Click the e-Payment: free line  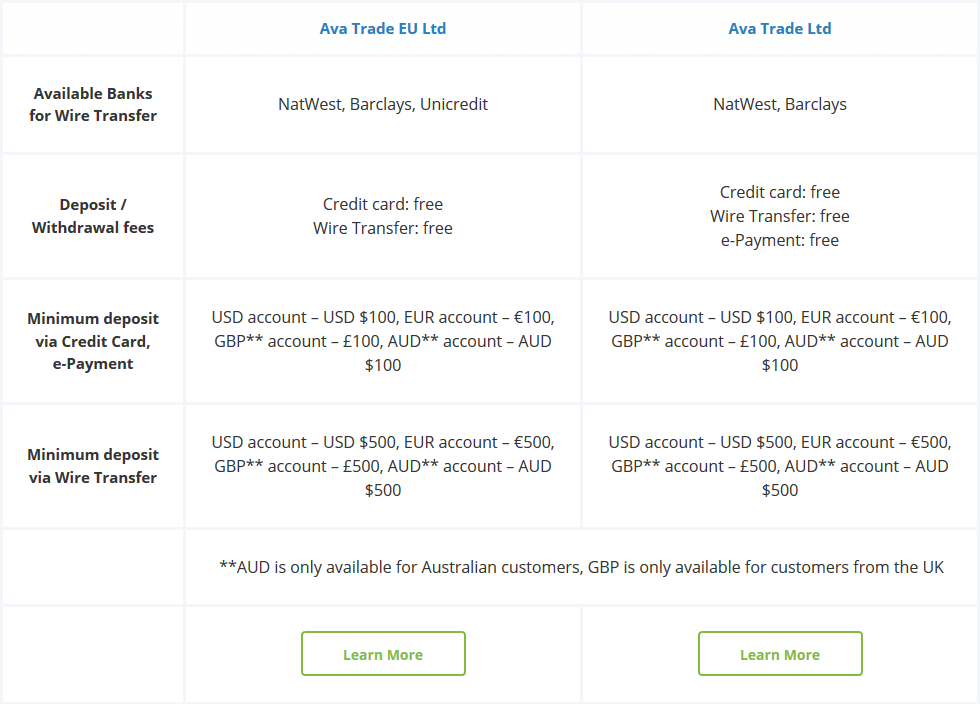[780, 240]
